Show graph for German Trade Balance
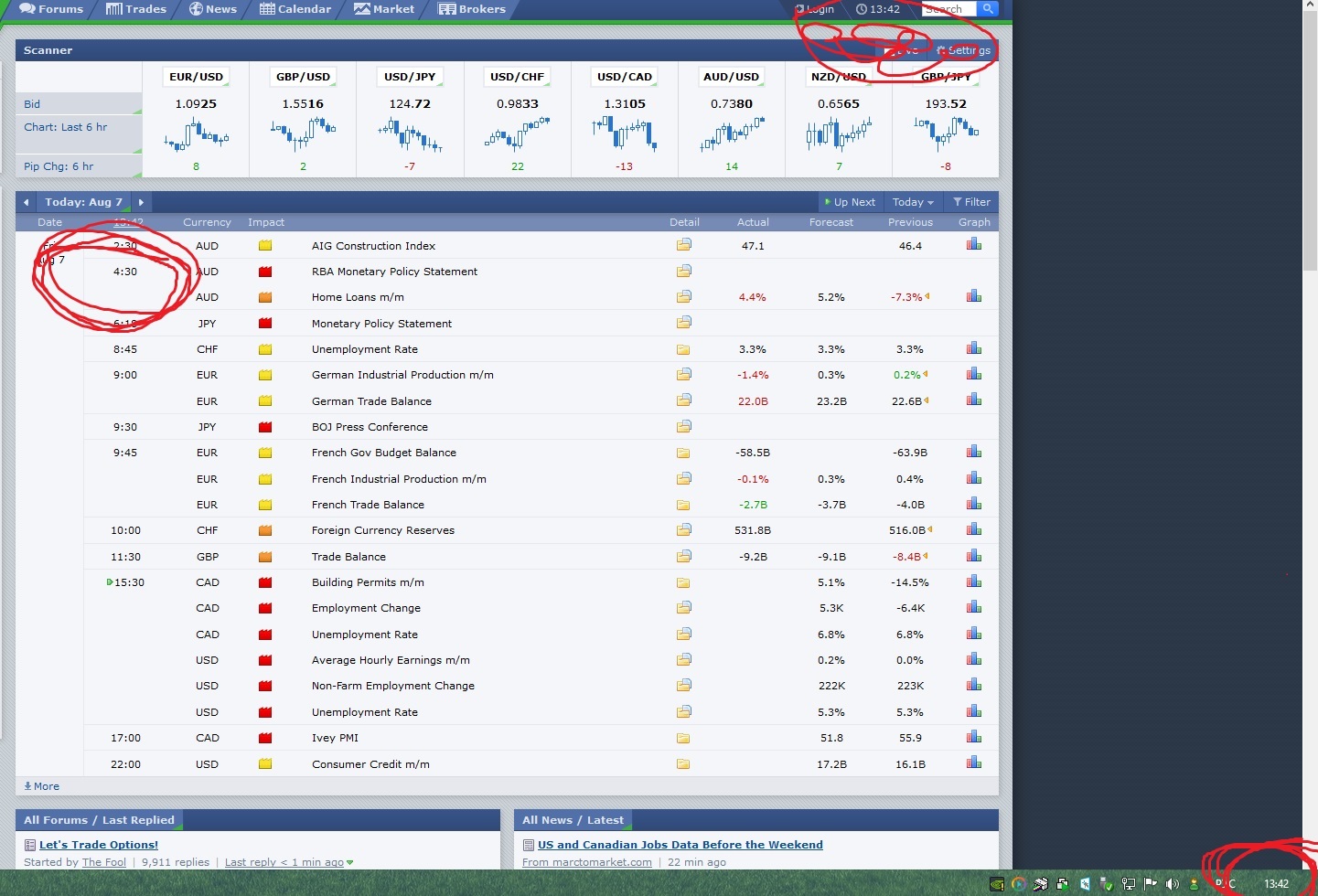The width and height of the screenshot is (1318, 896). click(974, 400)
